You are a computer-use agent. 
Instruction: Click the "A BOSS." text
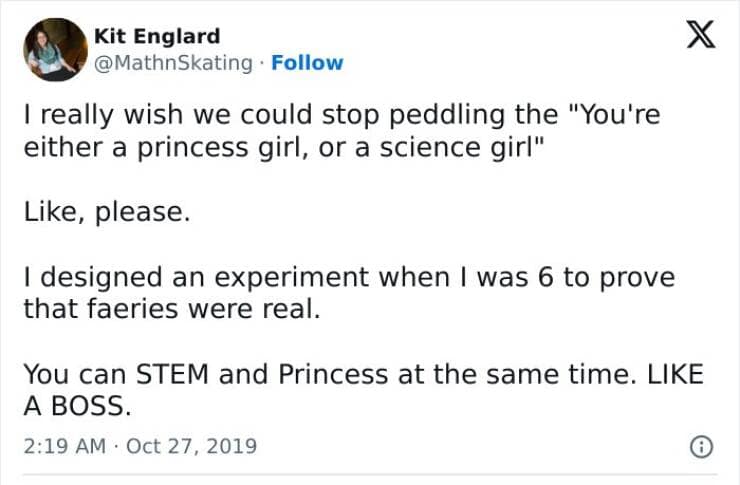(77, 406)
